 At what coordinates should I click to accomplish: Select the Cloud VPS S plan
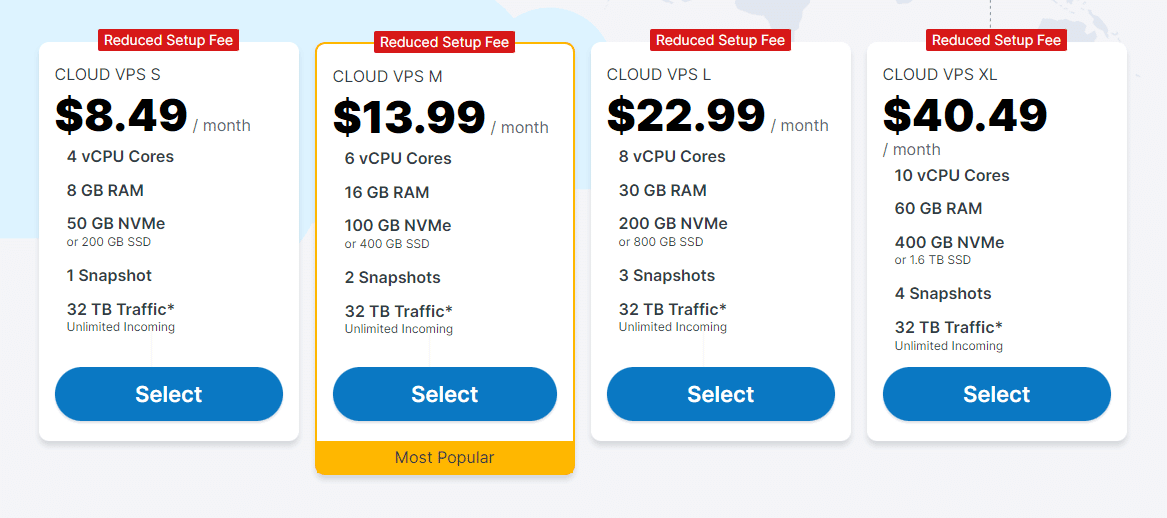pos(169,394)
